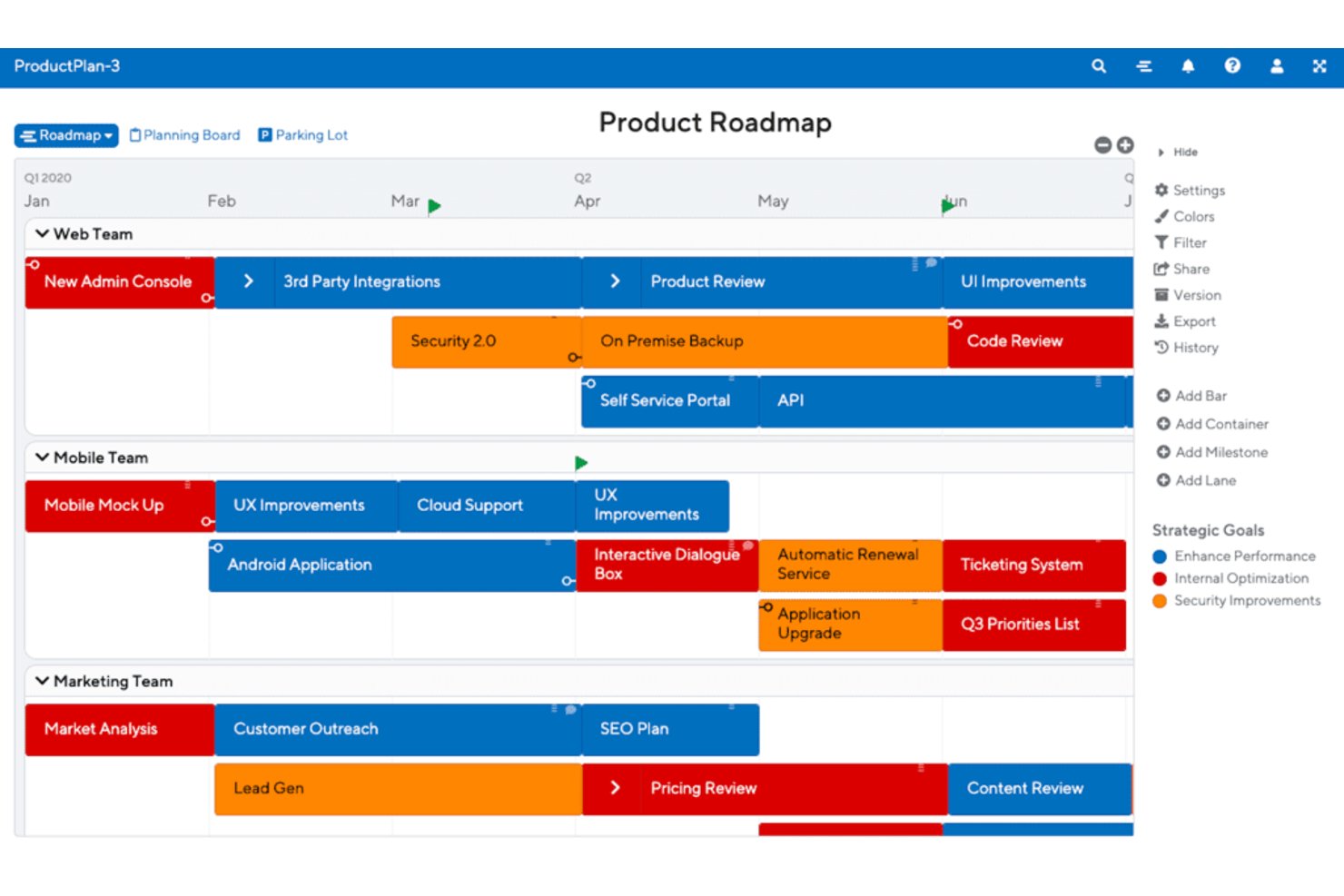Open the Filter funnel option
Image resolution: width=1344 pixels, height=896 pixels.
pyautogui.click(x=1181, y=243)
